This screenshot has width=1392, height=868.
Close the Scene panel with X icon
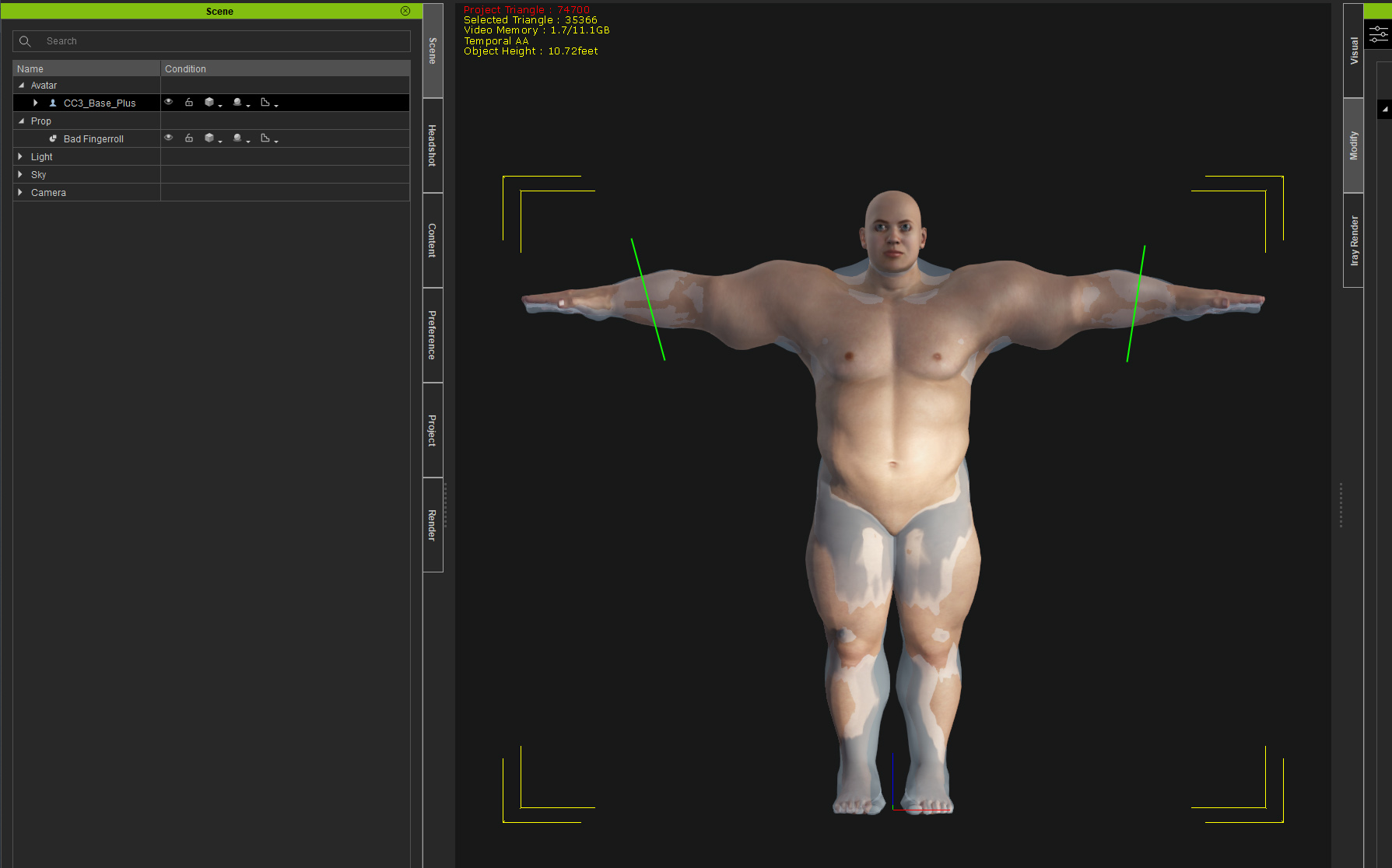(405, 11)
